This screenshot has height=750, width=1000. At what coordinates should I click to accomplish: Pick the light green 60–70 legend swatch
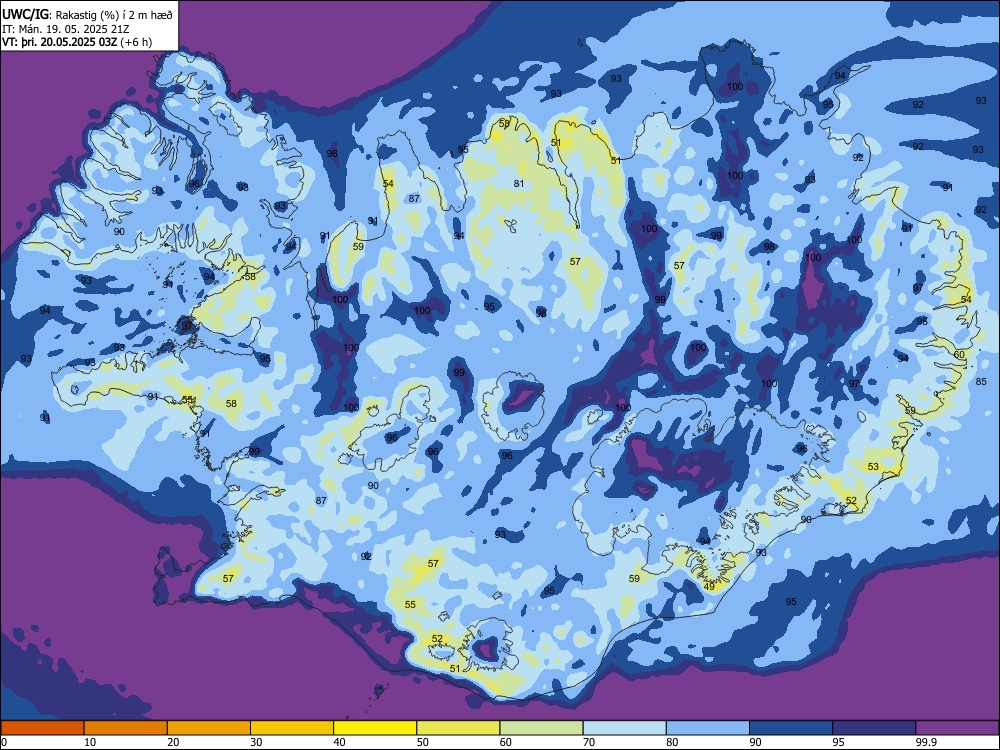coord(541,728)
